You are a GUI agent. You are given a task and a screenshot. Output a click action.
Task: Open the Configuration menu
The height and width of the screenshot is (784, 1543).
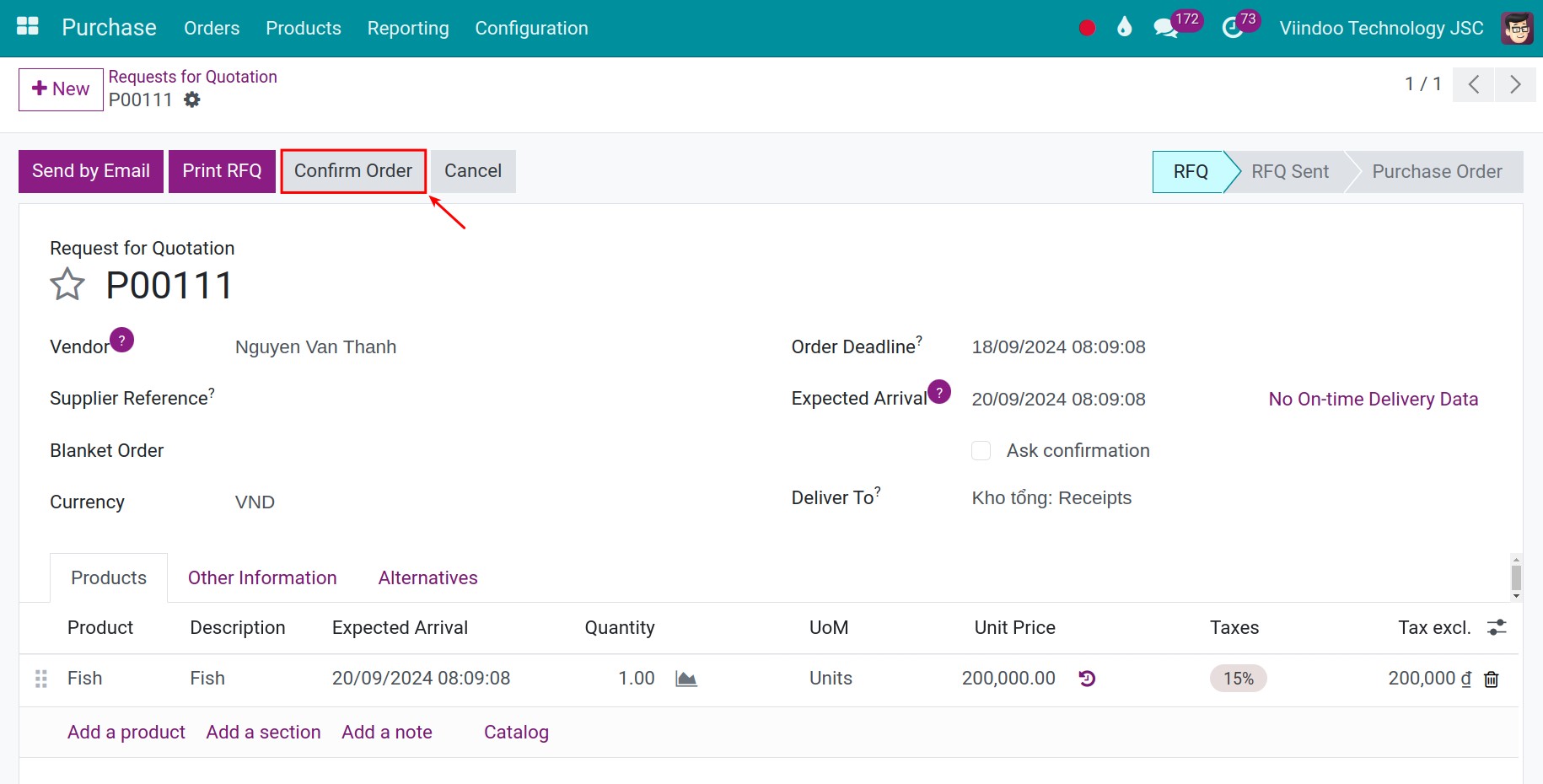(x=531, y=28)
